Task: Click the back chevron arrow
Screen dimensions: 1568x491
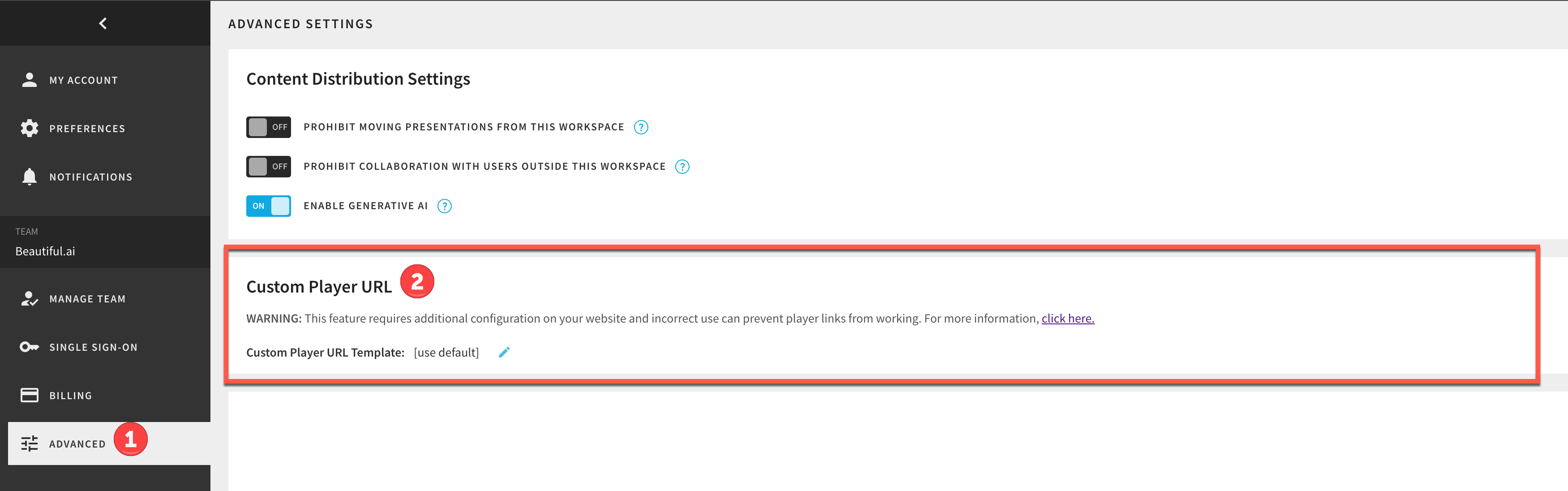Action: [103, 23]
